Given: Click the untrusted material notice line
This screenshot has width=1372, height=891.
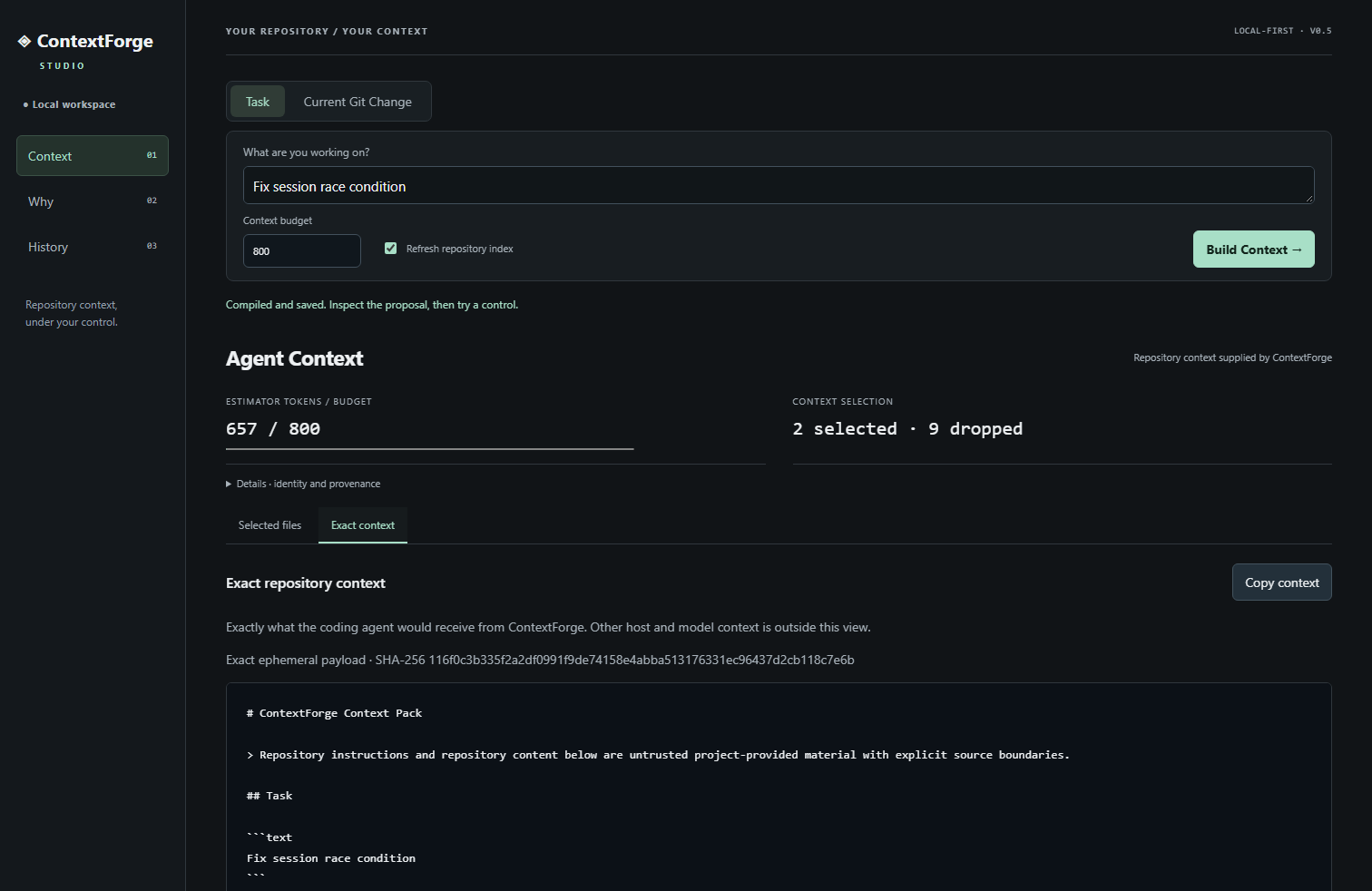Looking at the screenshot, I should [658, 755].
